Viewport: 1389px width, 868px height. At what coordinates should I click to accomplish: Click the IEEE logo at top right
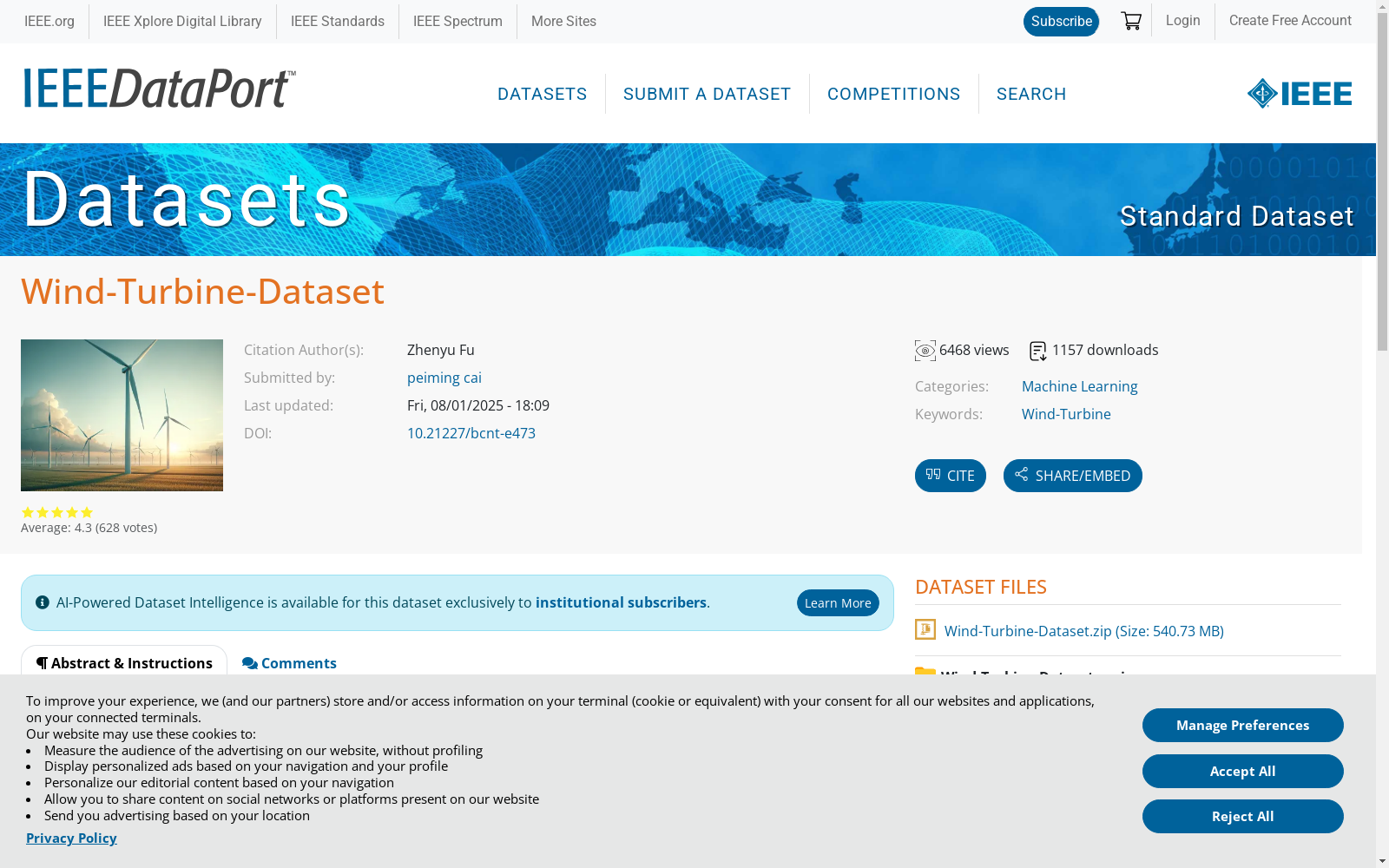coord(1300,94)
